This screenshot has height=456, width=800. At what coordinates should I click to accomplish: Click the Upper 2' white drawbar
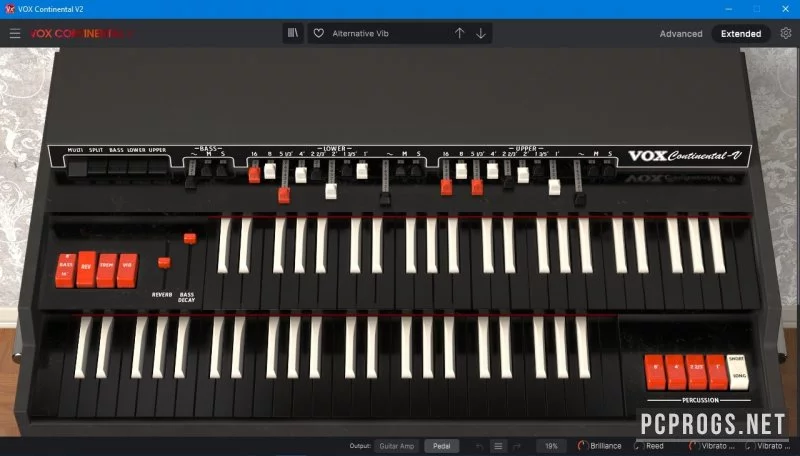[x=523, y=175]
